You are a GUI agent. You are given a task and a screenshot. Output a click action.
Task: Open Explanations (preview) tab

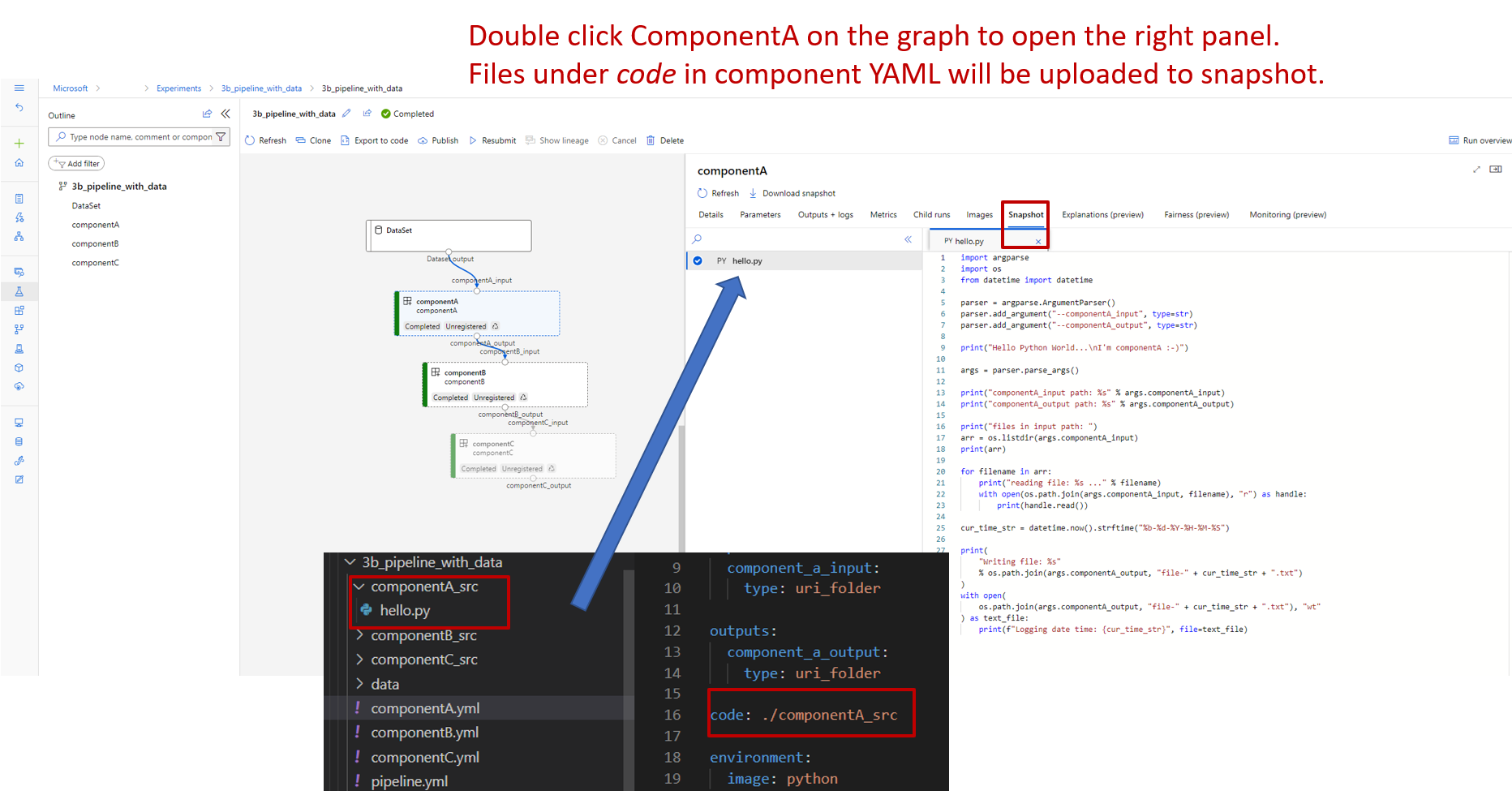[x=1102, y=215]
